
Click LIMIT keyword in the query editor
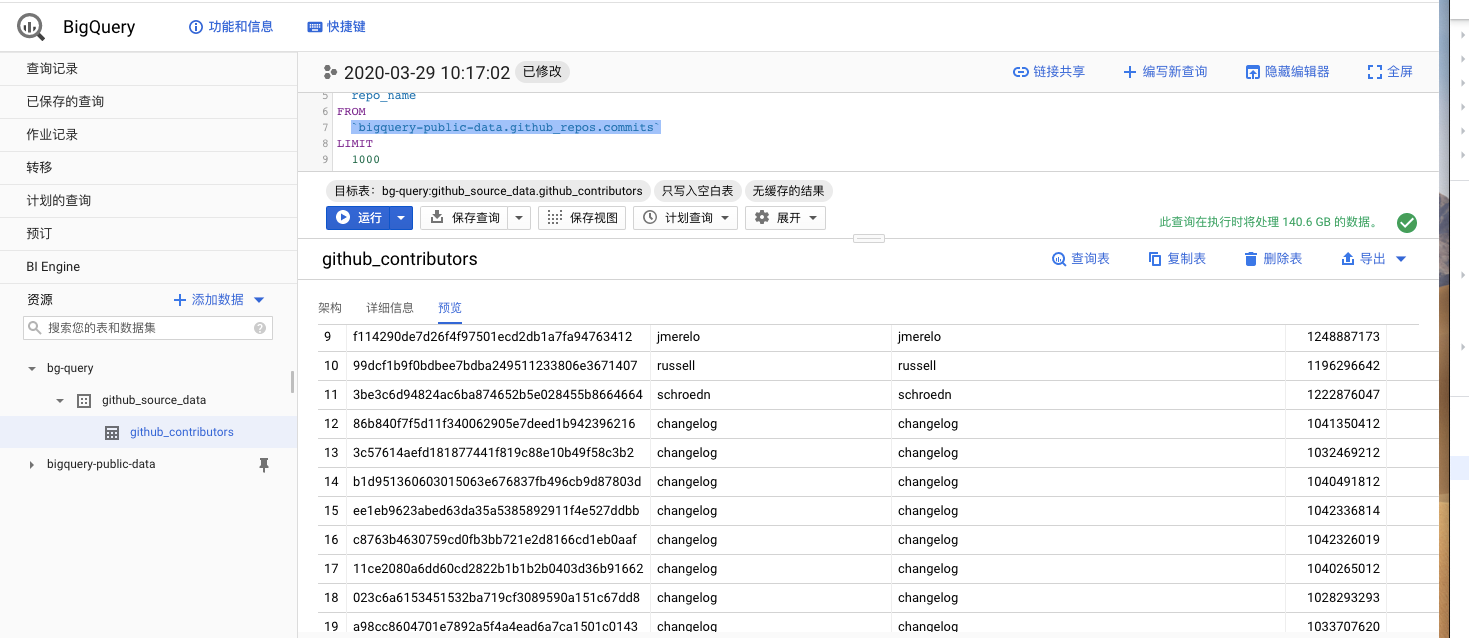click(x=355, y=144)
